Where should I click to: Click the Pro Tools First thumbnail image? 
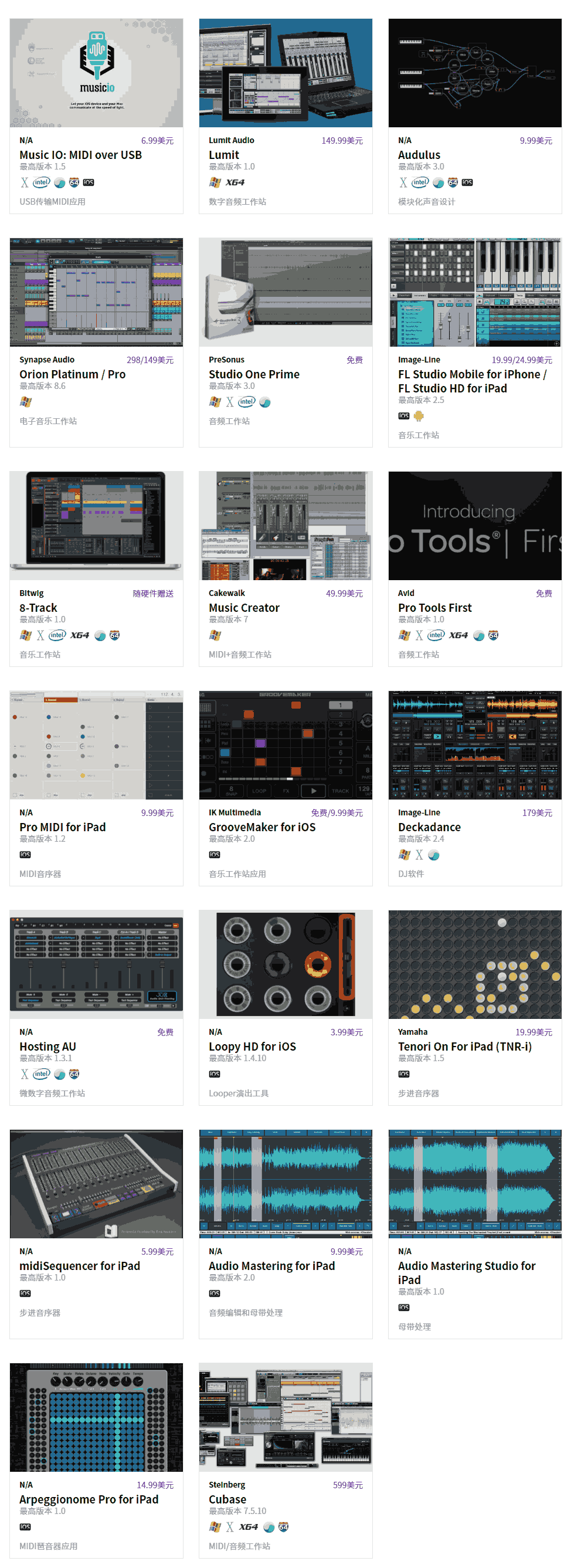(x=474, y=526)
